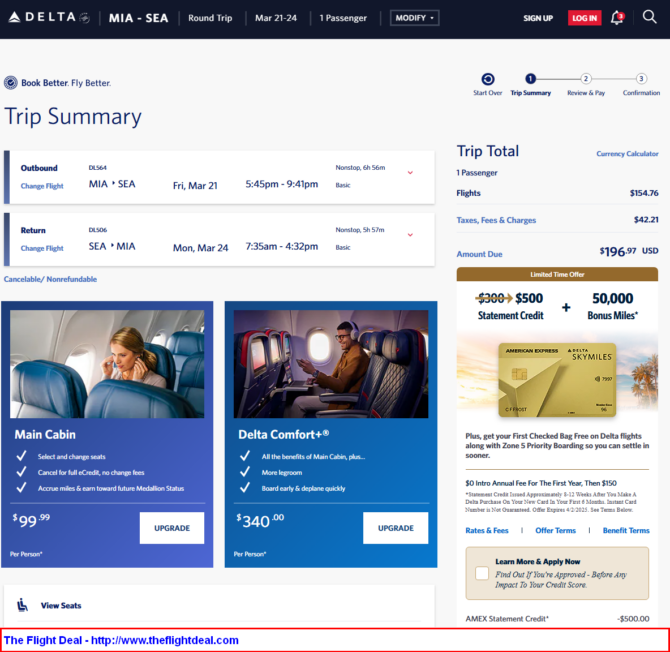The height and width of the screenshot is (652, 670).
Task: Click the View Seats label
Action: tap(61, 605)
